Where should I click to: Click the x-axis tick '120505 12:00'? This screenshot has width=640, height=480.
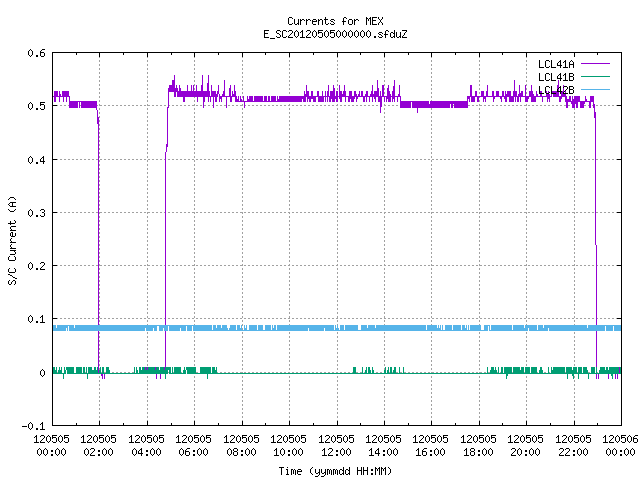[336, 446]
